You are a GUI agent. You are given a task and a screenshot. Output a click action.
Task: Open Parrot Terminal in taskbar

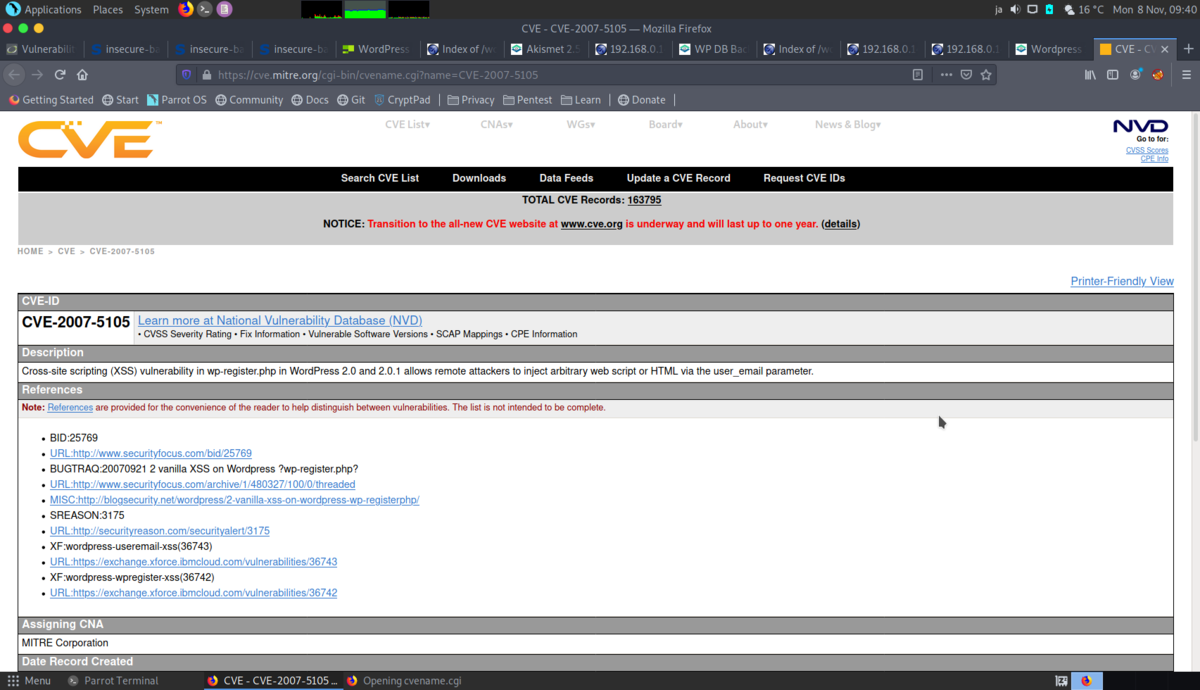(113, 681)
